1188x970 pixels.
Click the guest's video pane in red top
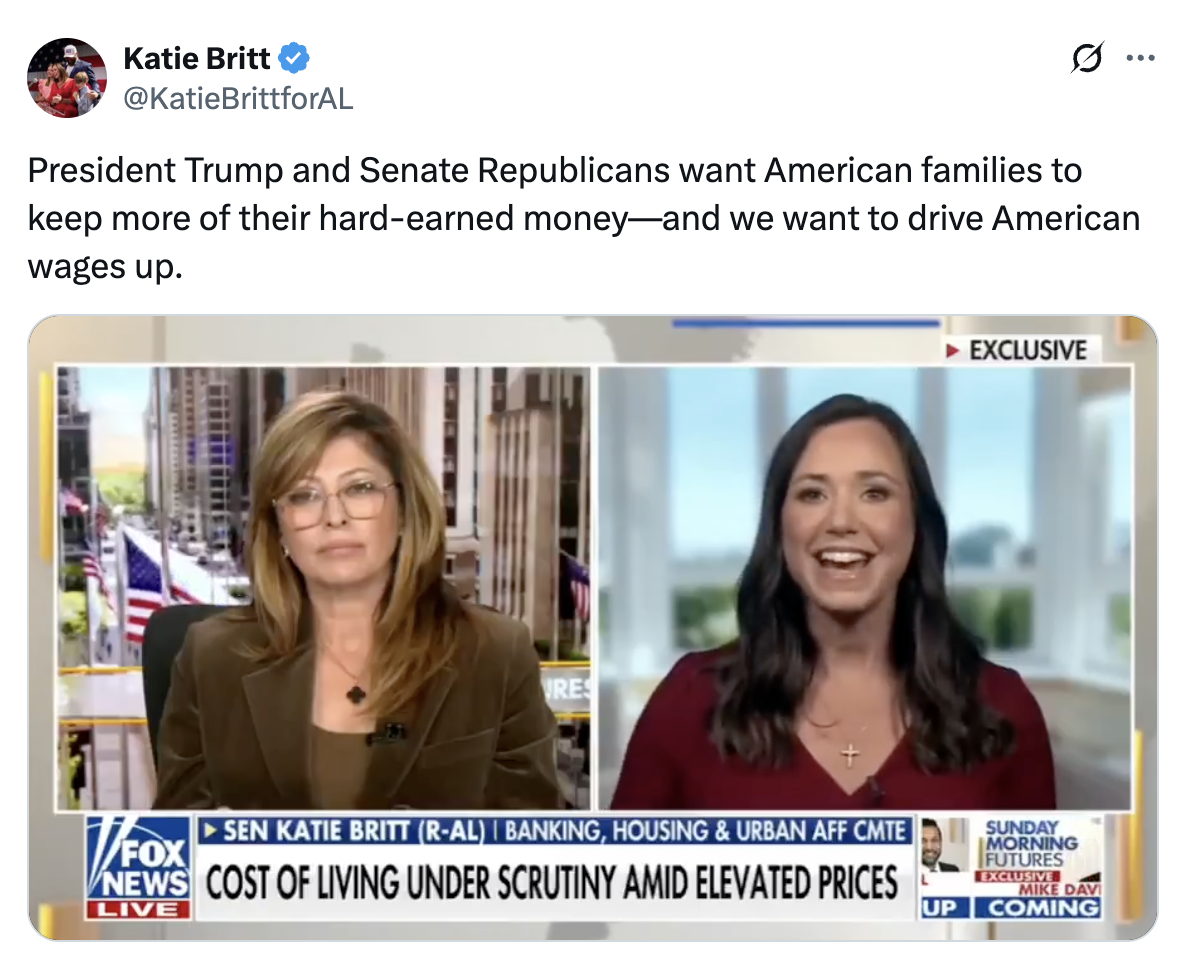[865, 588]
